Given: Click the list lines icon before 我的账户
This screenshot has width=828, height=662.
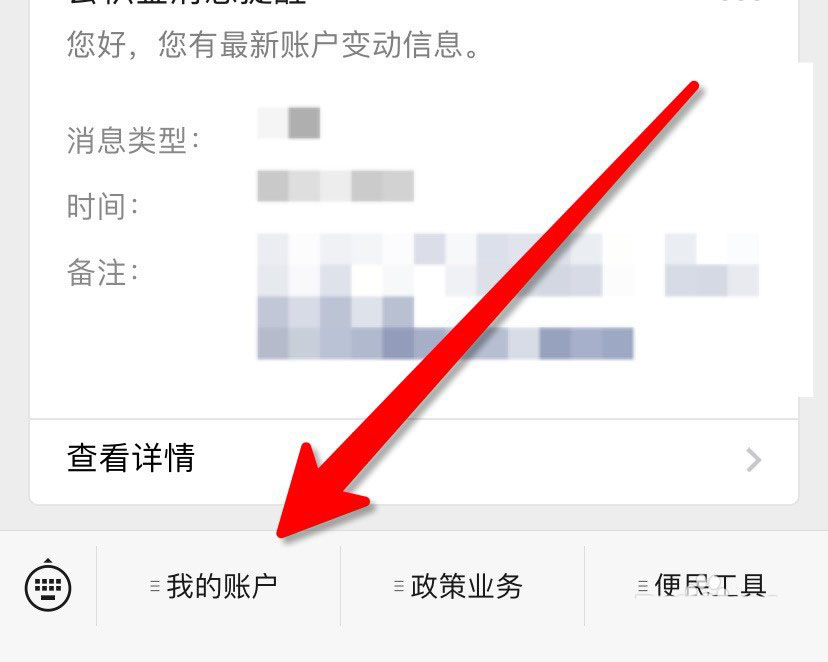Looking at the screenshot, I should pyautogui.click(x=155, y=586).
